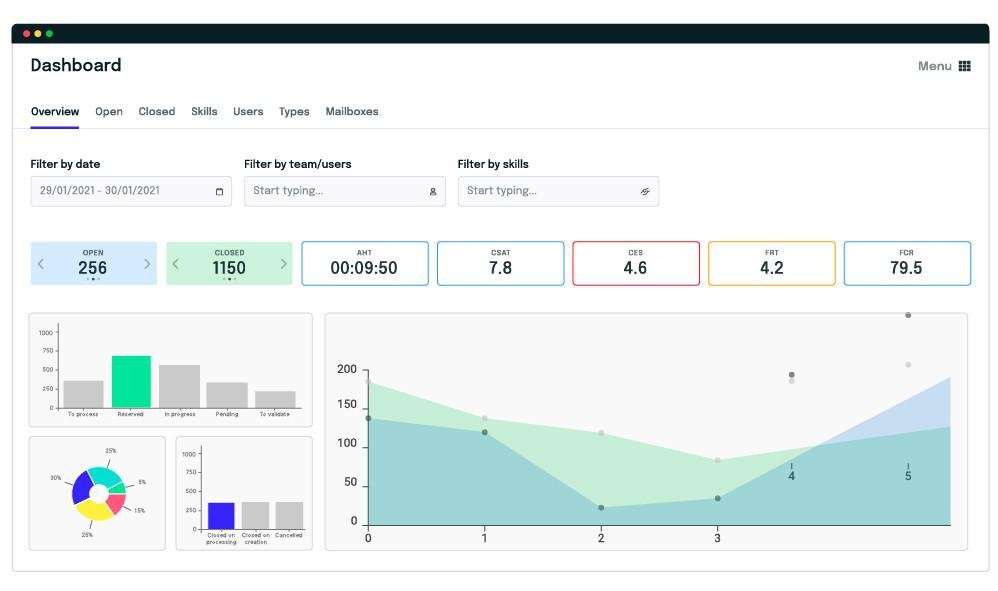Click the Filter by team/users input field
The height and width of the screenshot is (591, 998).
(345, 191)
